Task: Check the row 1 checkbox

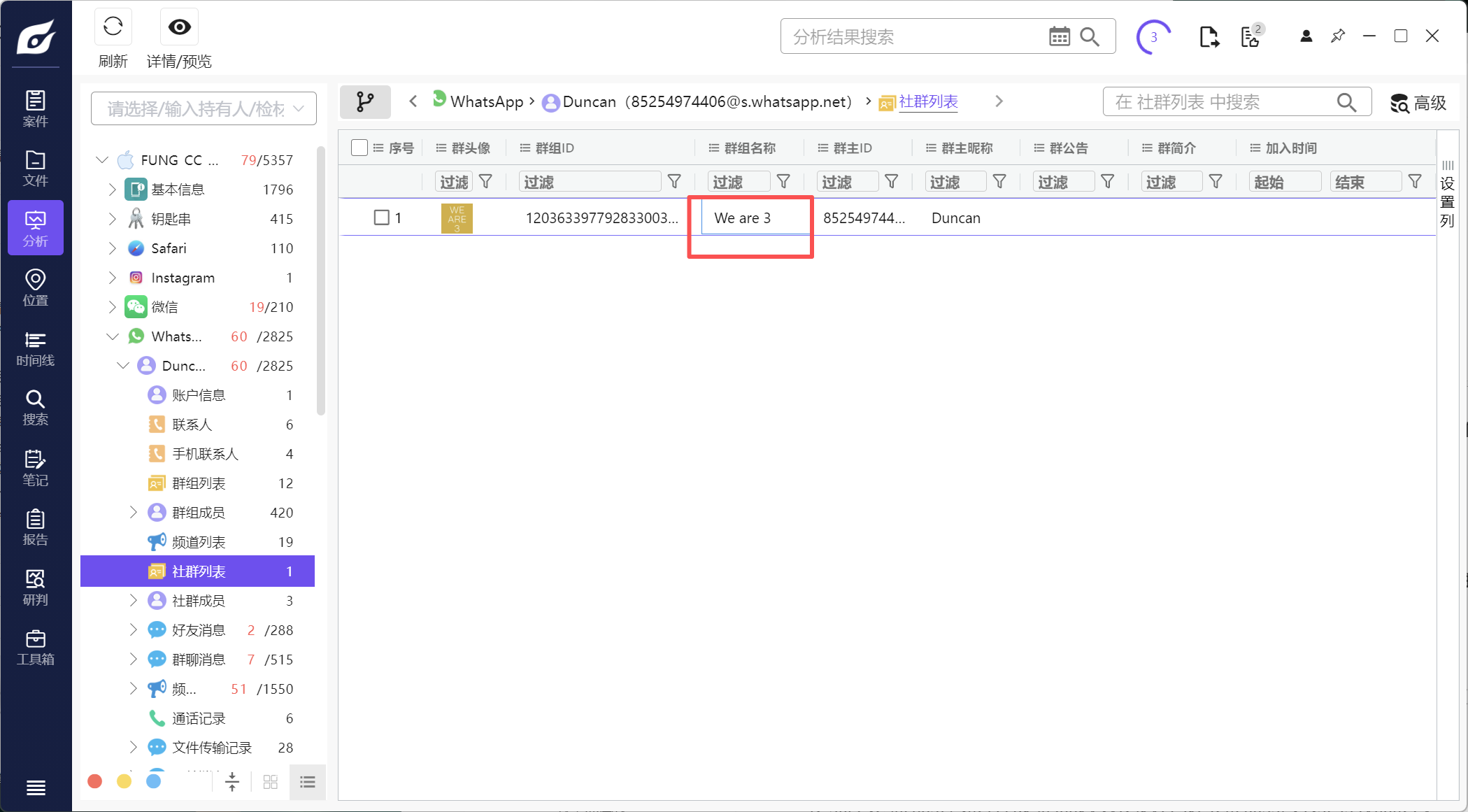Action: (381, 218)
